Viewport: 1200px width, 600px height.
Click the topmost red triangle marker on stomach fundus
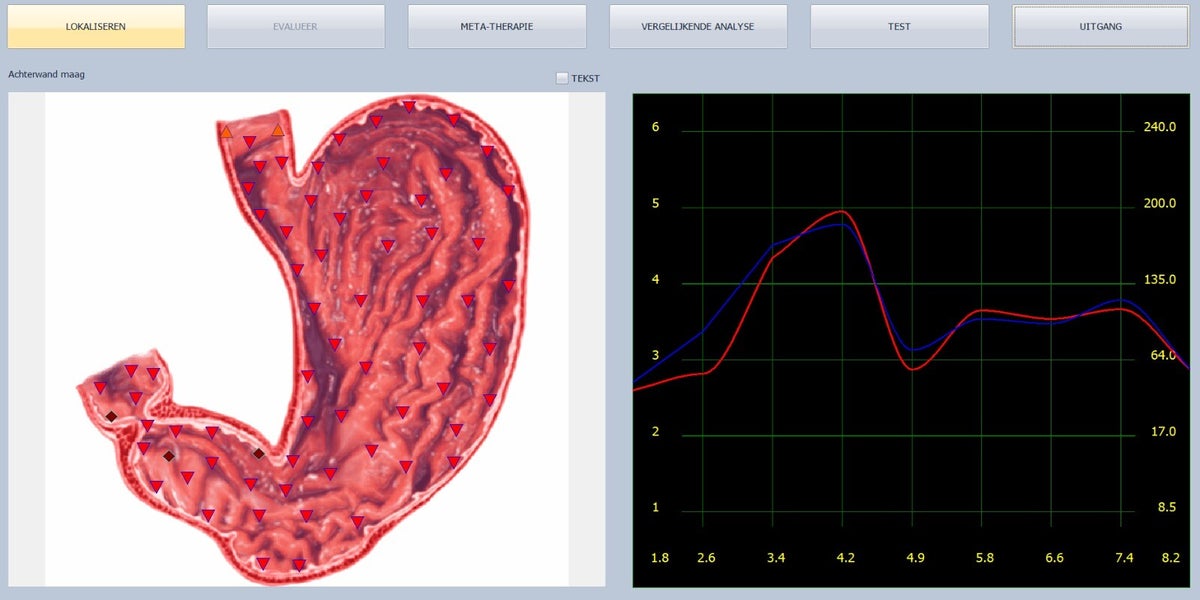409,106
